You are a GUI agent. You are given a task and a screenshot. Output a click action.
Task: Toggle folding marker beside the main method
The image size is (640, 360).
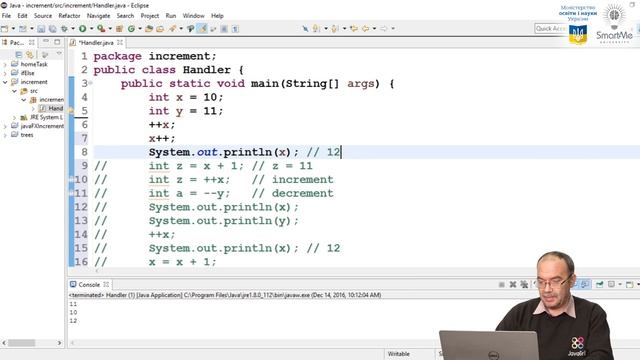point(91,83)
